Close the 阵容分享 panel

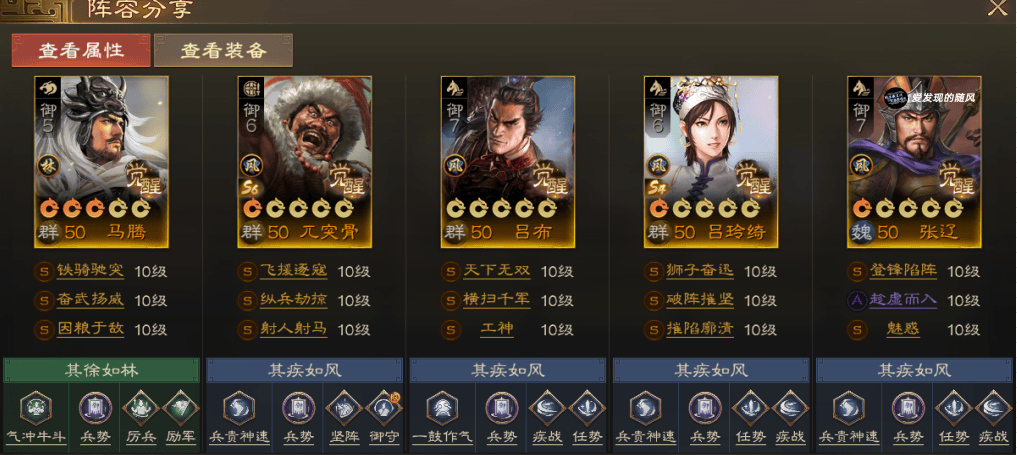[997, 7]
